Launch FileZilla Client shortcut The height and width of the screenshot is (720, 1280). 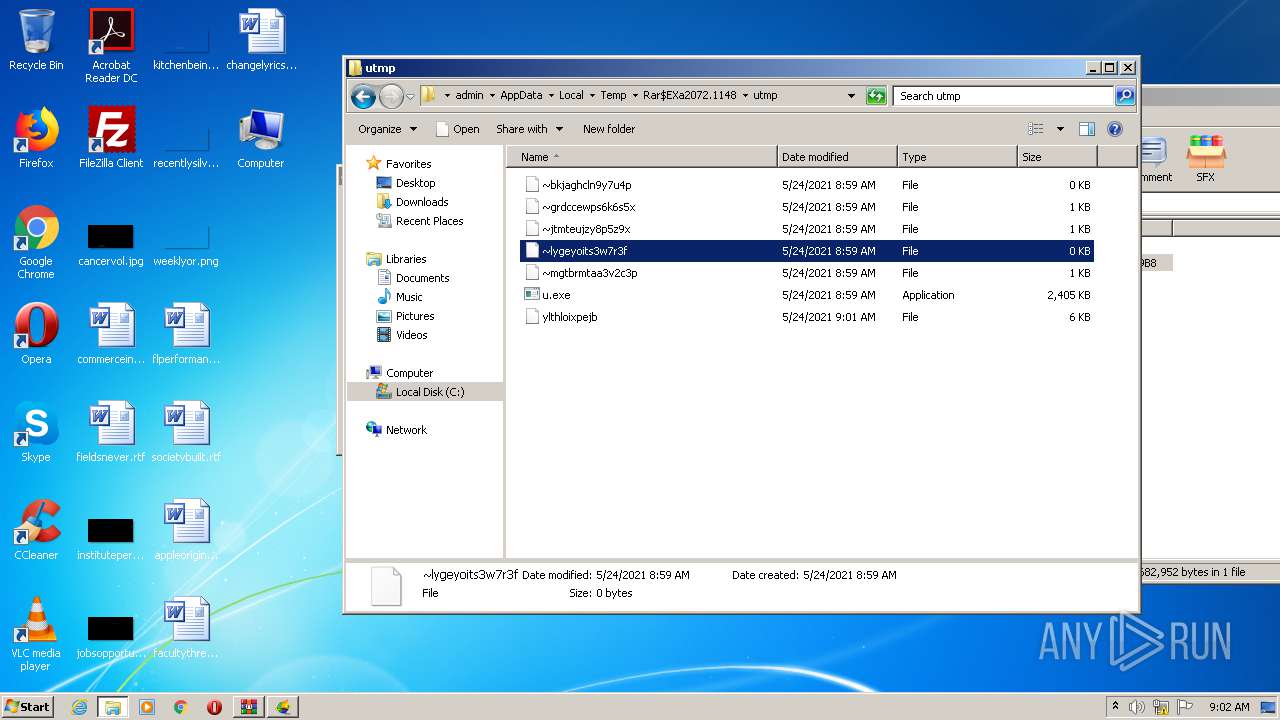111,138
